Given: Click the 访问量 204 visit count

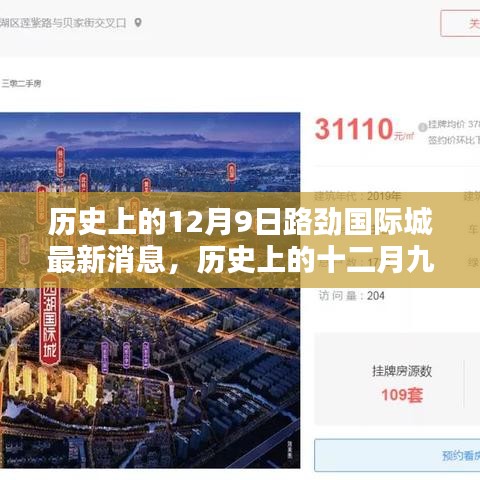Looking at the screenshot, I should tap(351, 296).
